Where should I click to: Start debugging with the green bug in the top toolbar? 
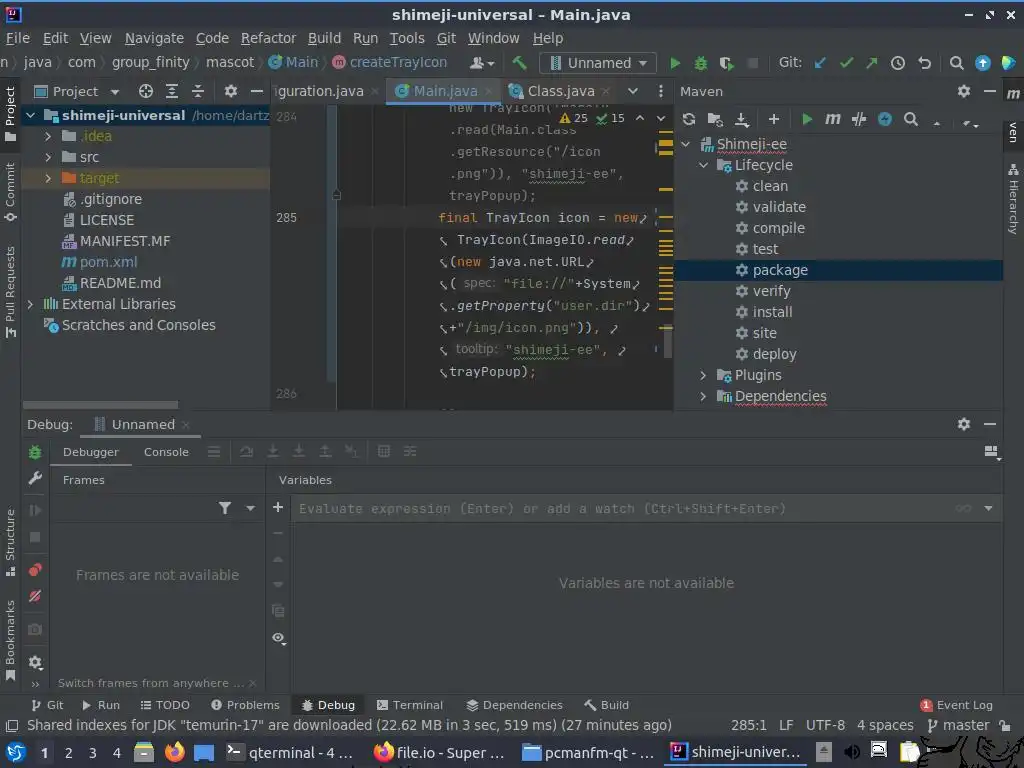(701, 63)
